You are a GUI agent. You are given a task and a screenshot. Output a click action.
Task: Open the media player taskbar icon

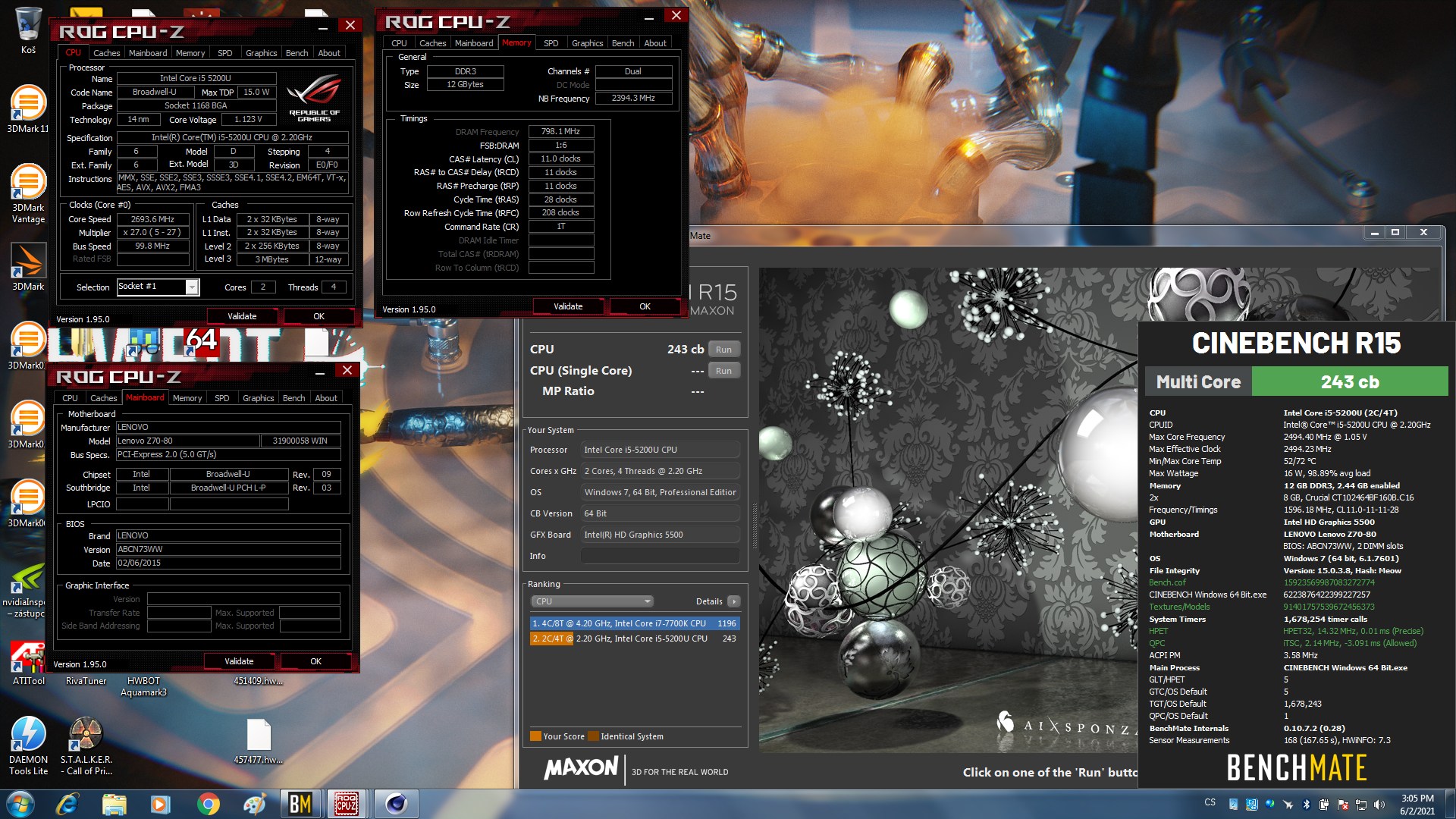160,804
